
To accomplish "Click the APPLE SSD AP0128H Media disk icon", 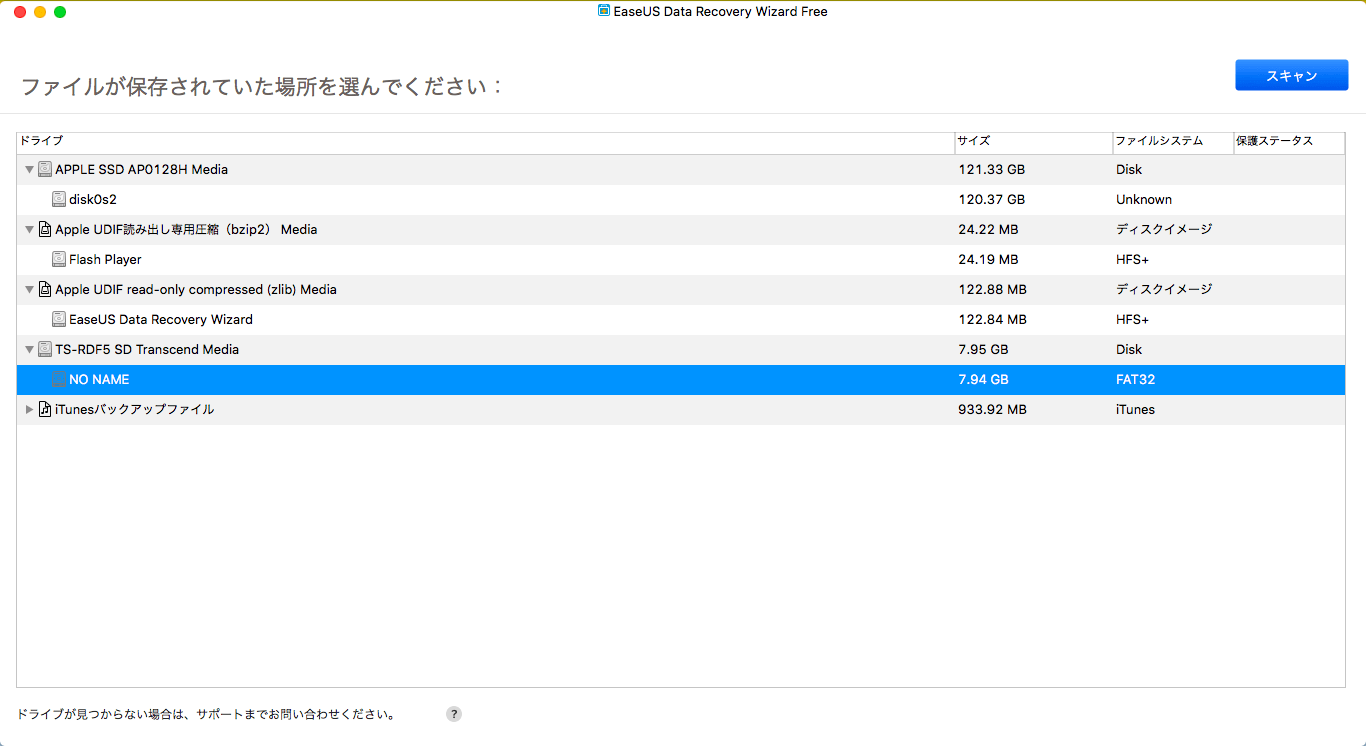I will (45, 170).
